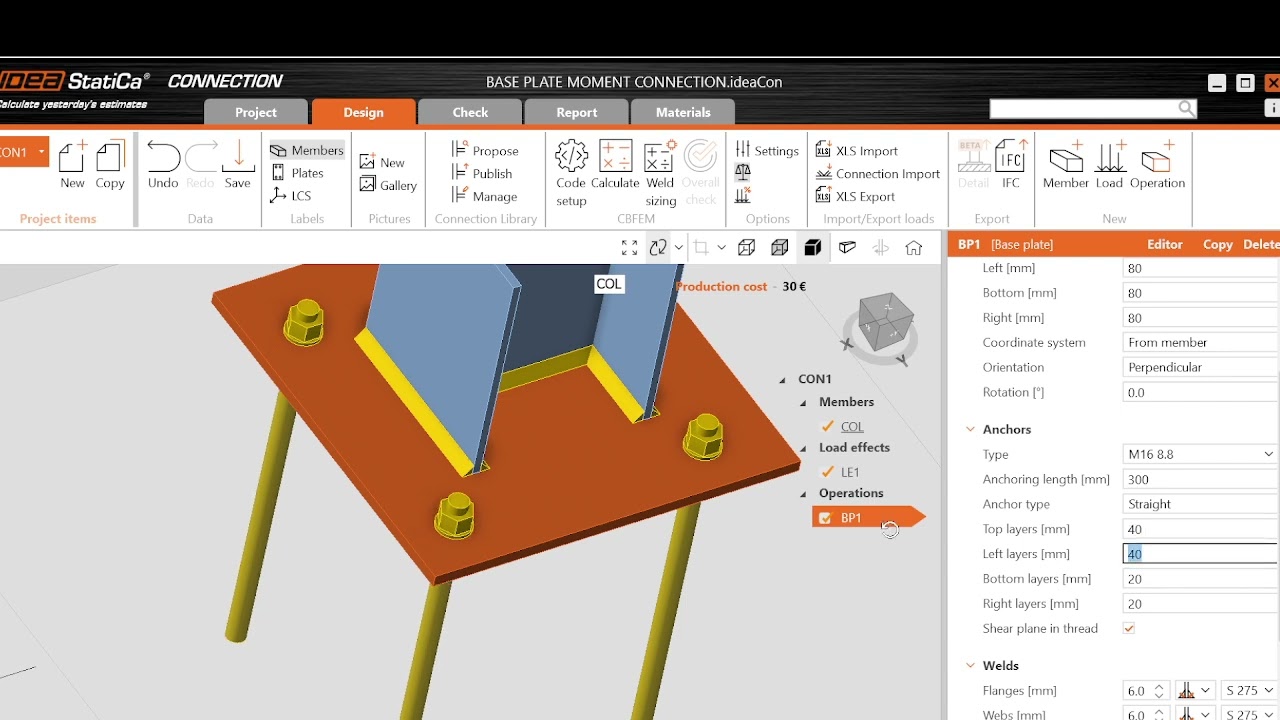Collapse the Welds section
The width and height of the screenshot is (1280, 720).
[x=970, y=665]
